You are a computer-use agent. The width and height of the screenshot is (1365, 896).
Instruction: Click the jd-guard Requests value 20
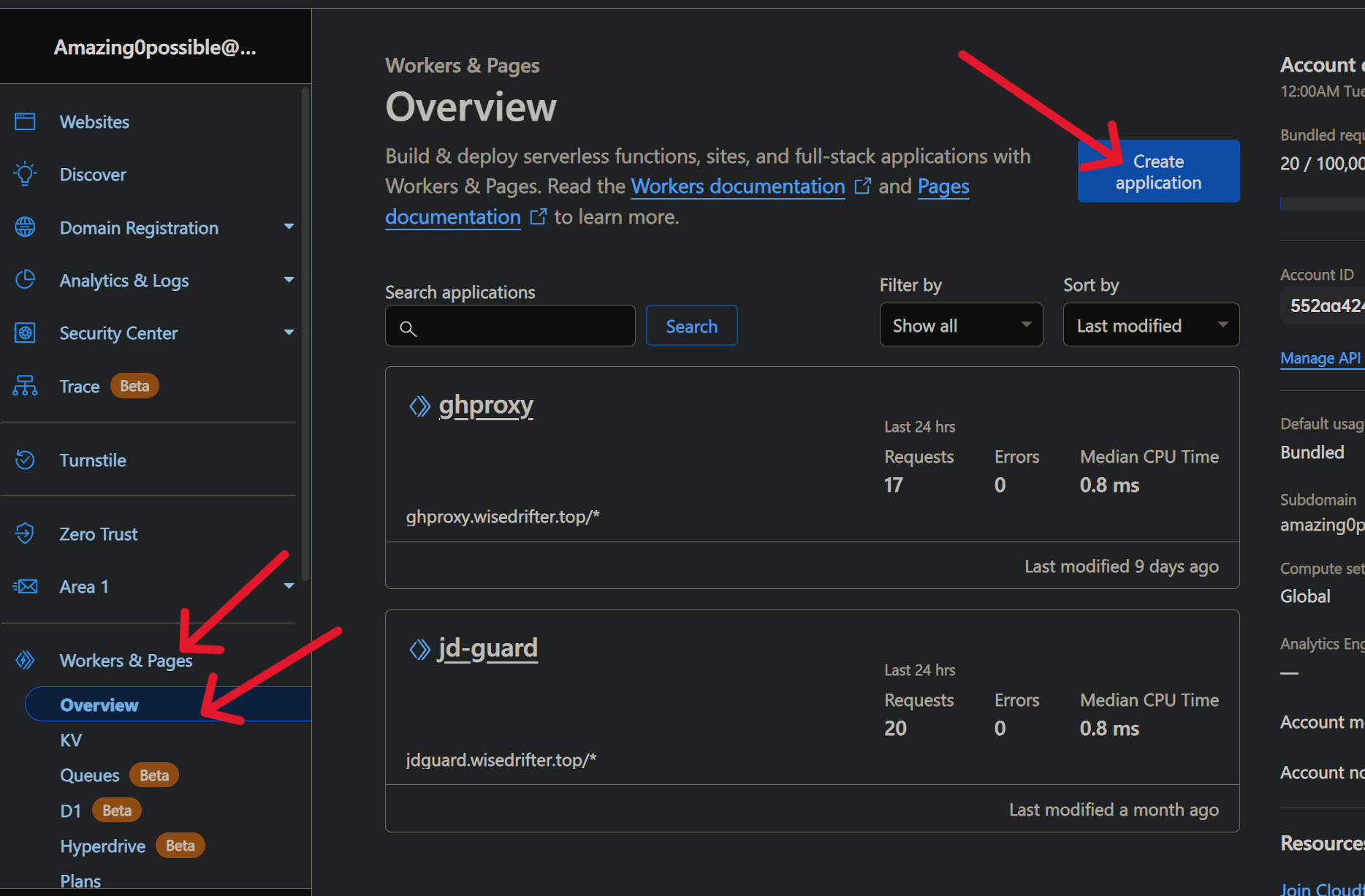pos(895,729)
